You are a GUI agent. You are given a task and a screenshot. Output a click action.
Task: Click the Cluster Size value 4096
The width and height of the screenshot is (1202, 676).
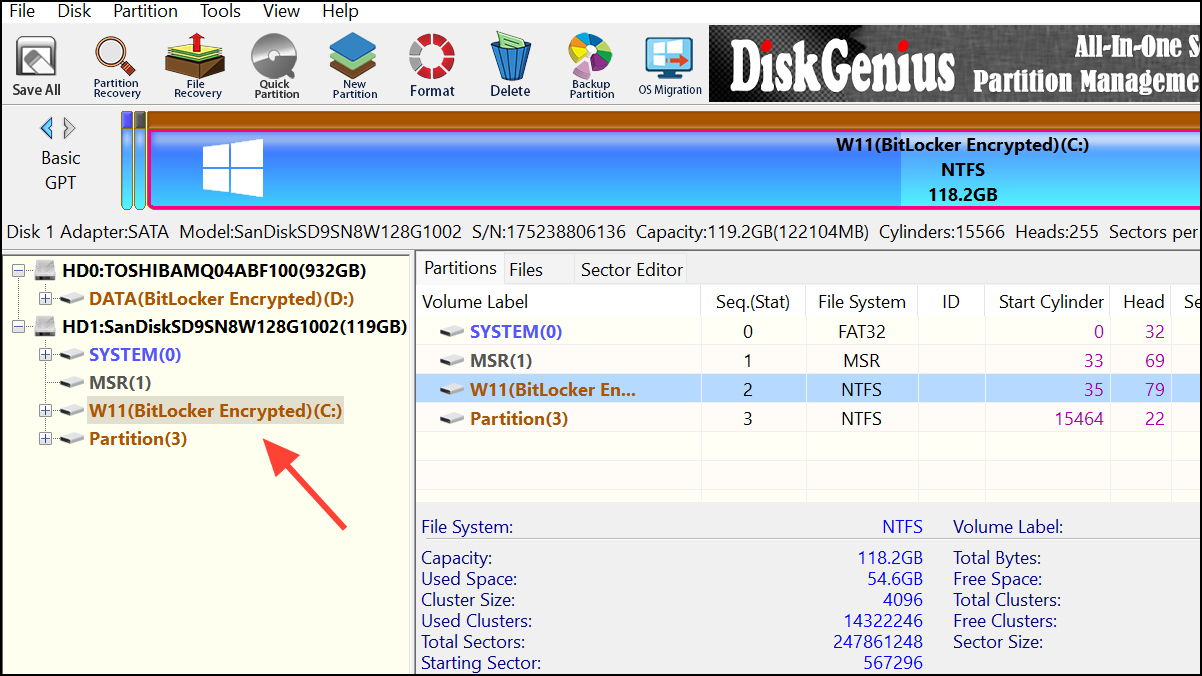(903, 600)
